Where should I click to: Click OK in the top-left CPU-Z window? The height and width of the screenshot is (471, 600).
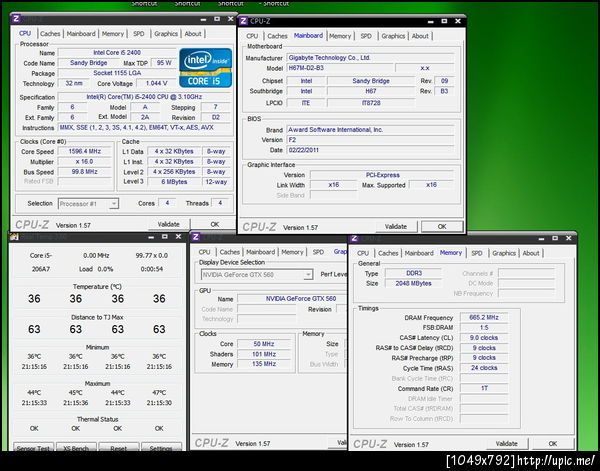coord(215,224)
